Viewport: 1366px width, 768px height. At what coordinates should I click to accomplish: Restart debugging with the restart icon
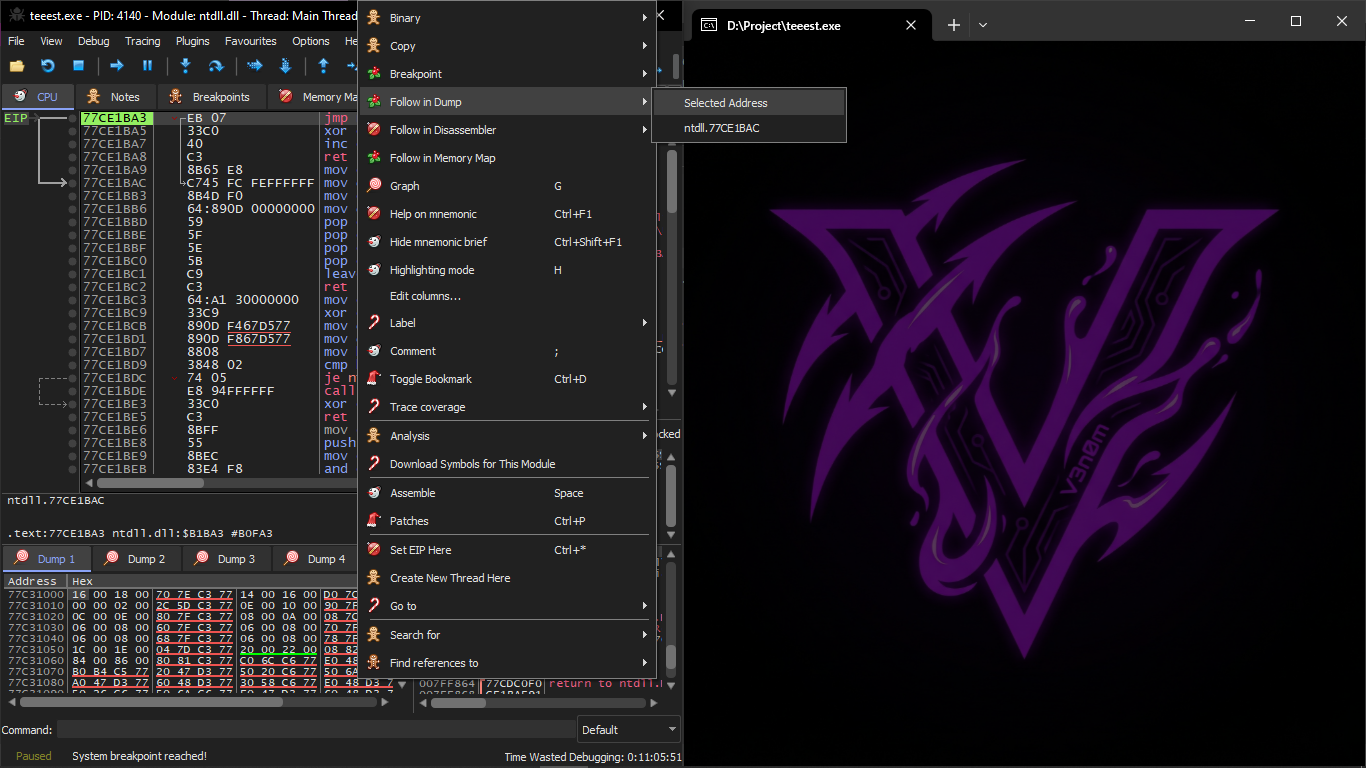click(x=47, y=66)
